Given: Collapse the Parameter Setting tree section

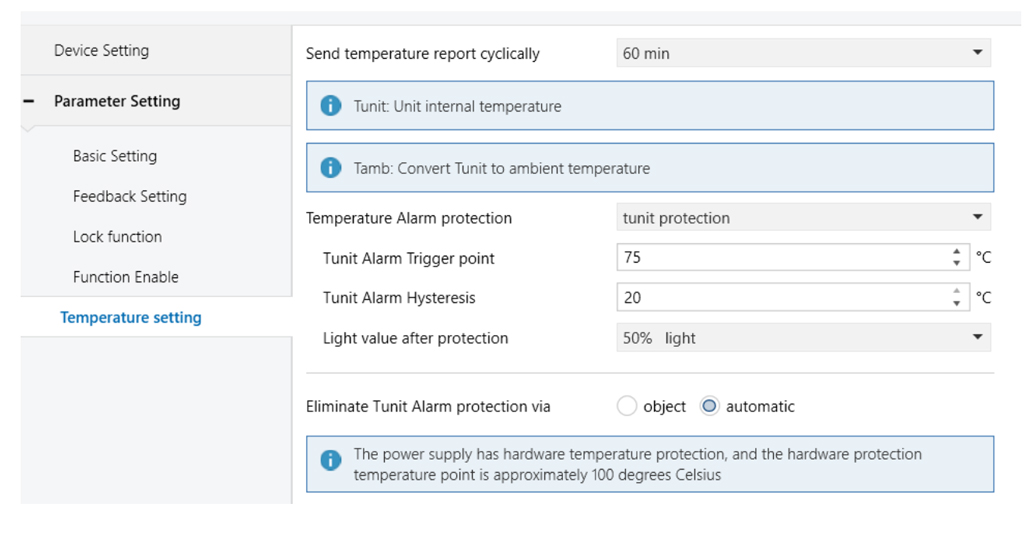Looking at the screenshot, I should click(x=28, y=101).
